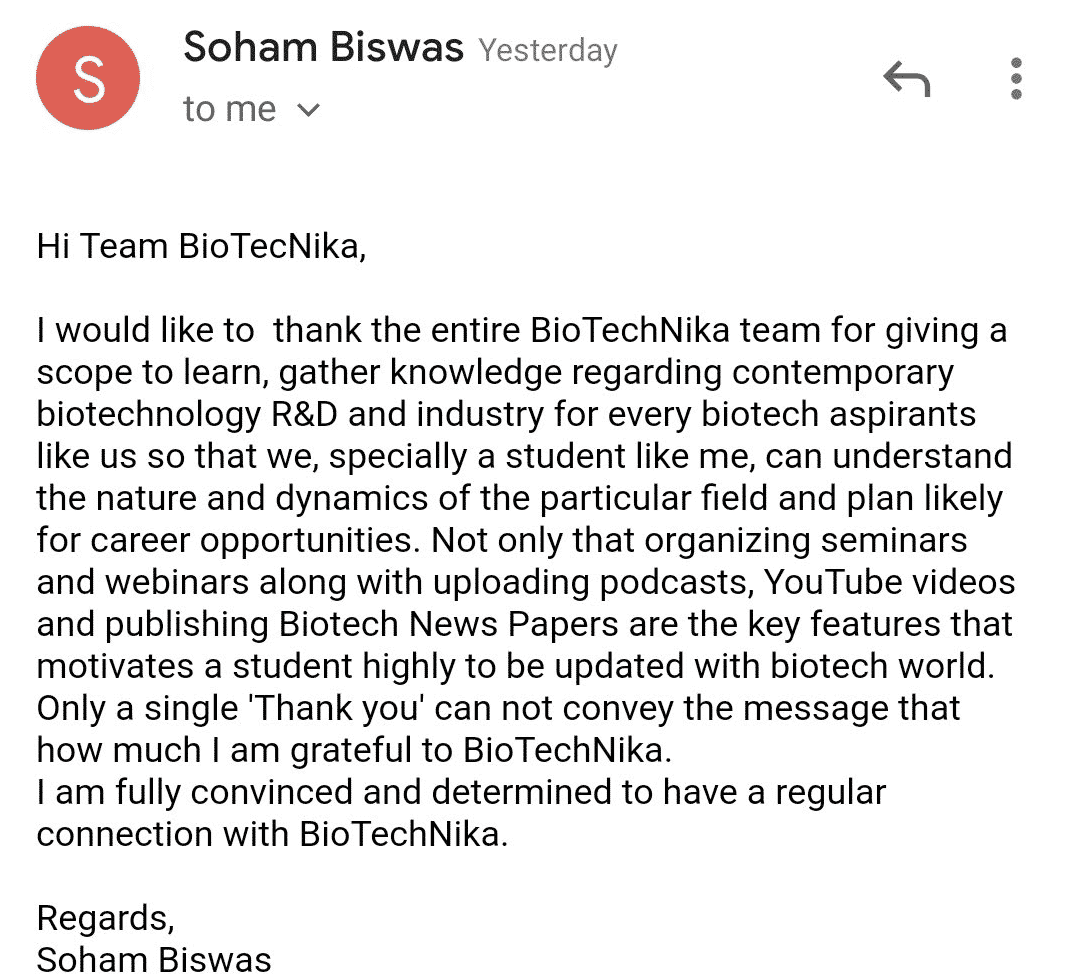1074x977 pixels.
Task: Open the three-dot more options menu
Action: 1016,79
